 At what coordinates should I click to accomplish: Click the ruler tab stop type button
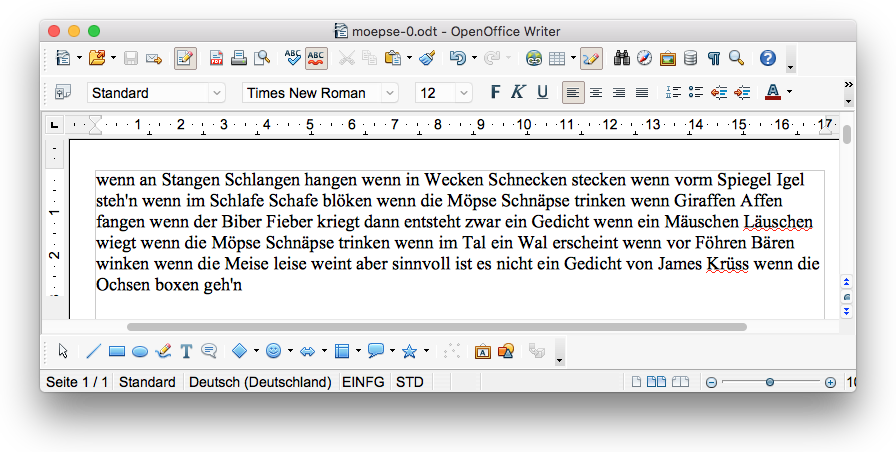point(54,125)
